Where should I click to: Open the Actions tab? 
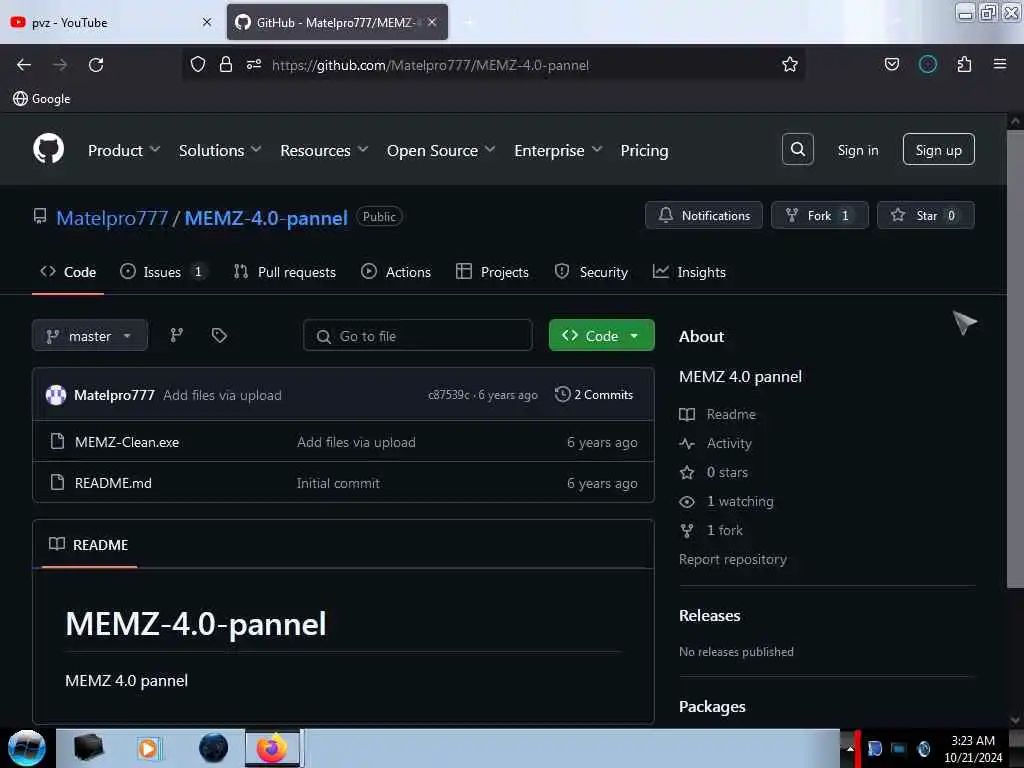396,272
